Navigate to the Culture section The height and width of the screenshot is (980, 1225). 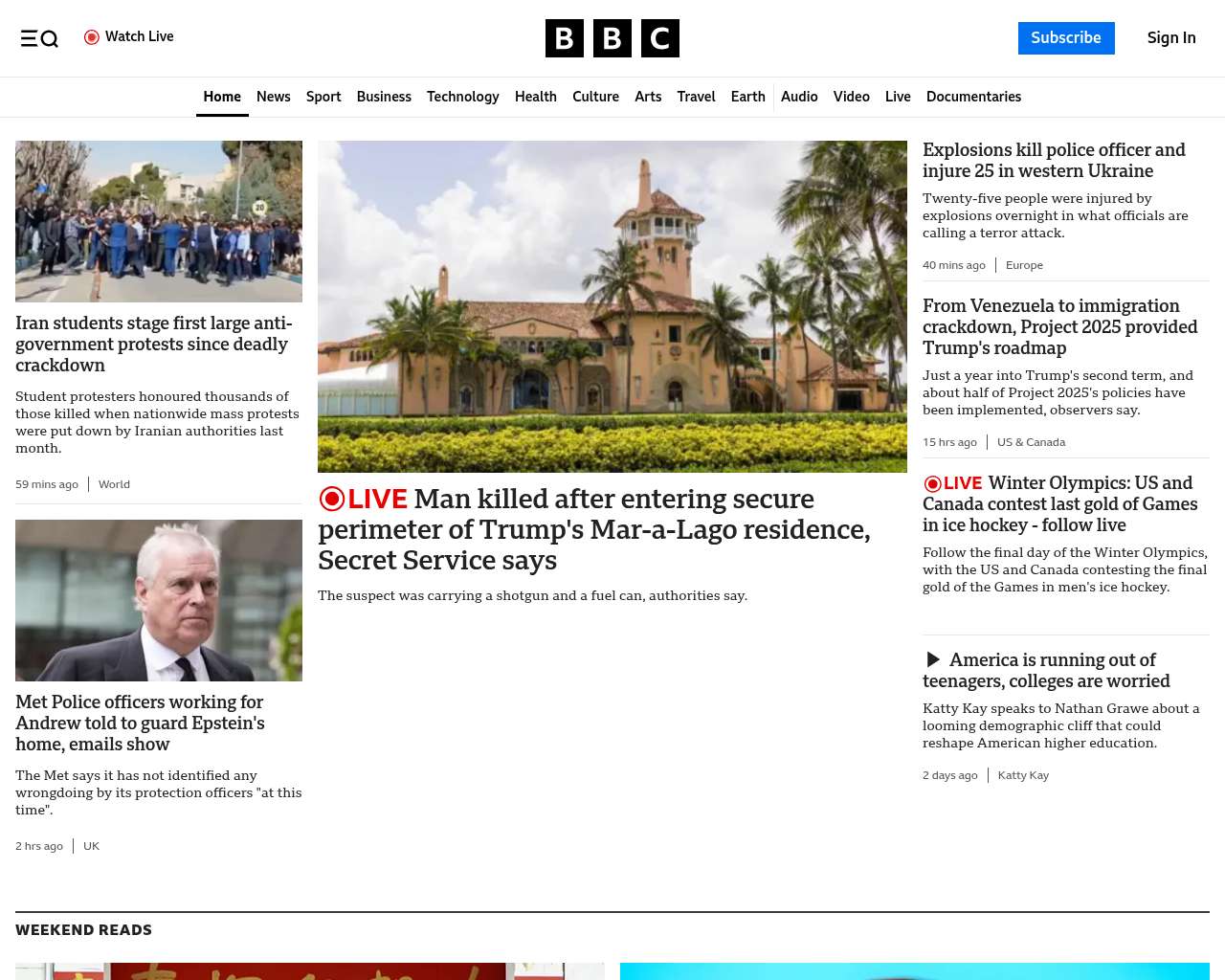(595, 97)
